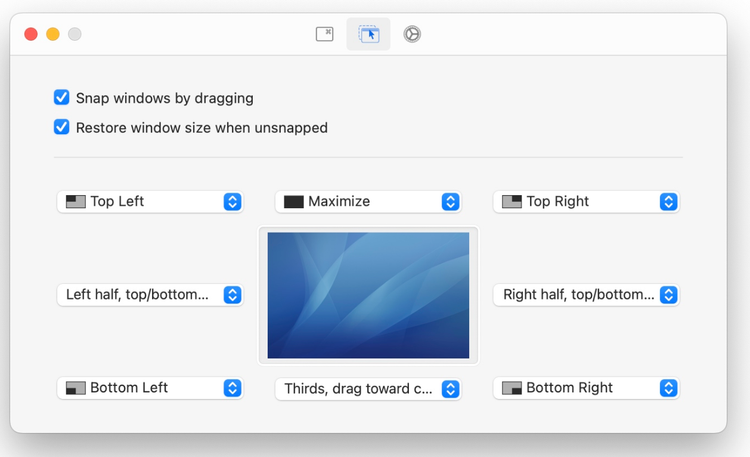The width and height of the screenshot is (750, 457).
Task: Open the keyboard shortcuts tab icon
Action: tap(325, 34)
